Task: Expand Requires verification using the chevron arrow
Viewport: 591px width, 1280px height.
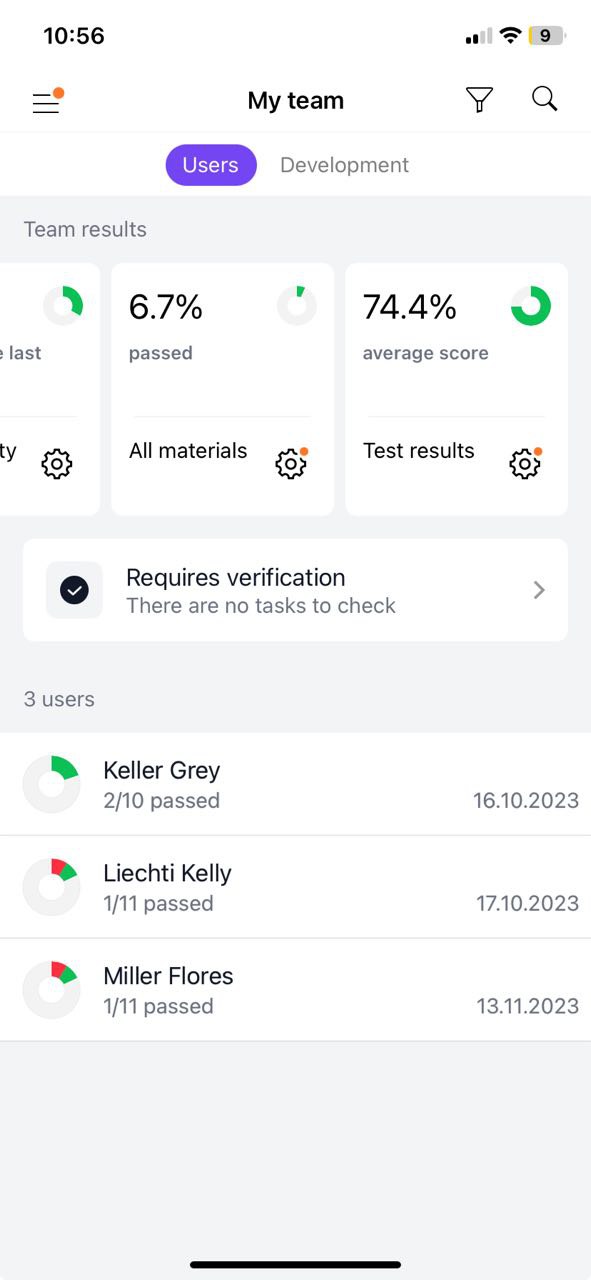Action: 539,590
